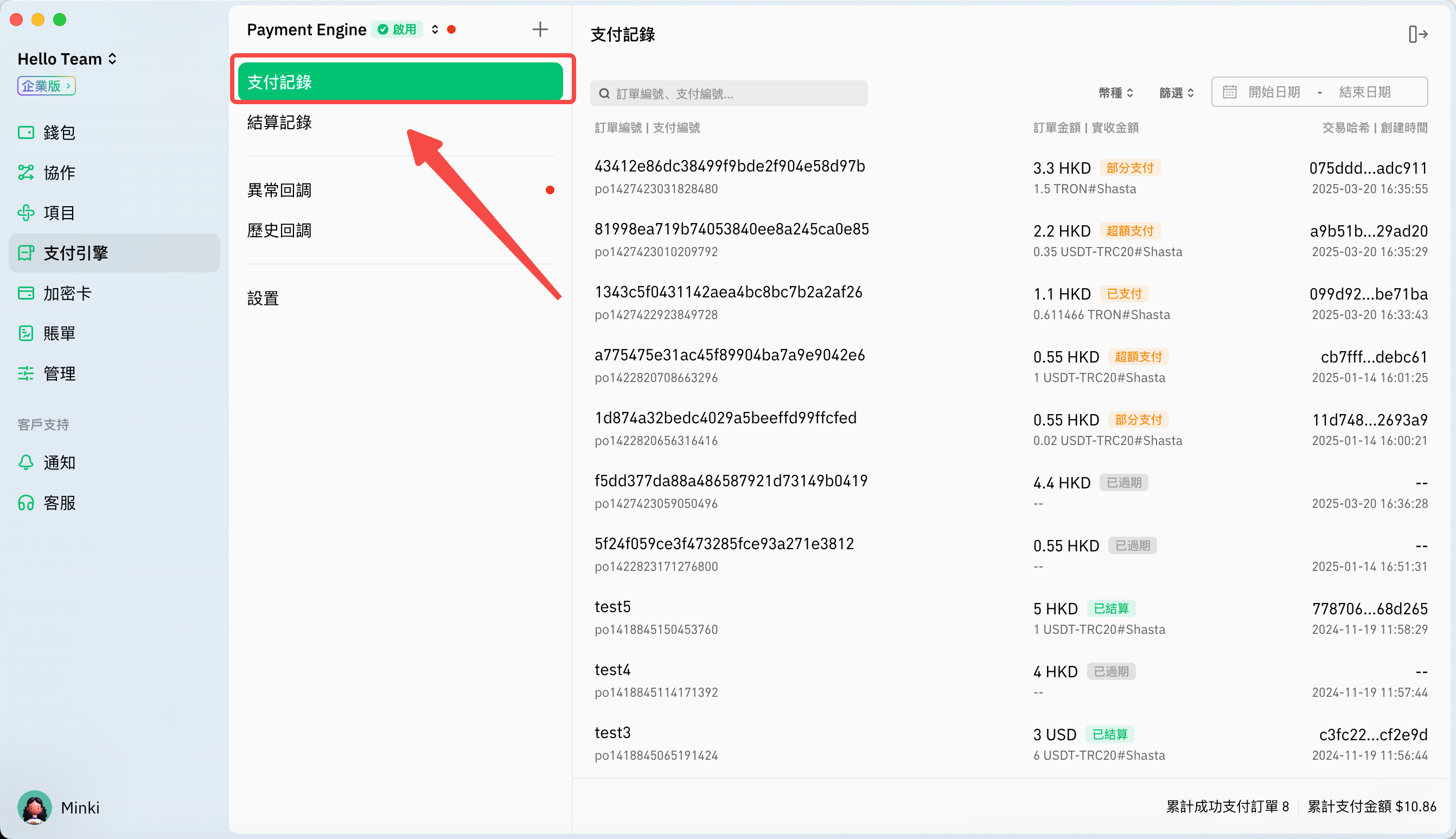Click the notification bell icon

click(26, 462)
